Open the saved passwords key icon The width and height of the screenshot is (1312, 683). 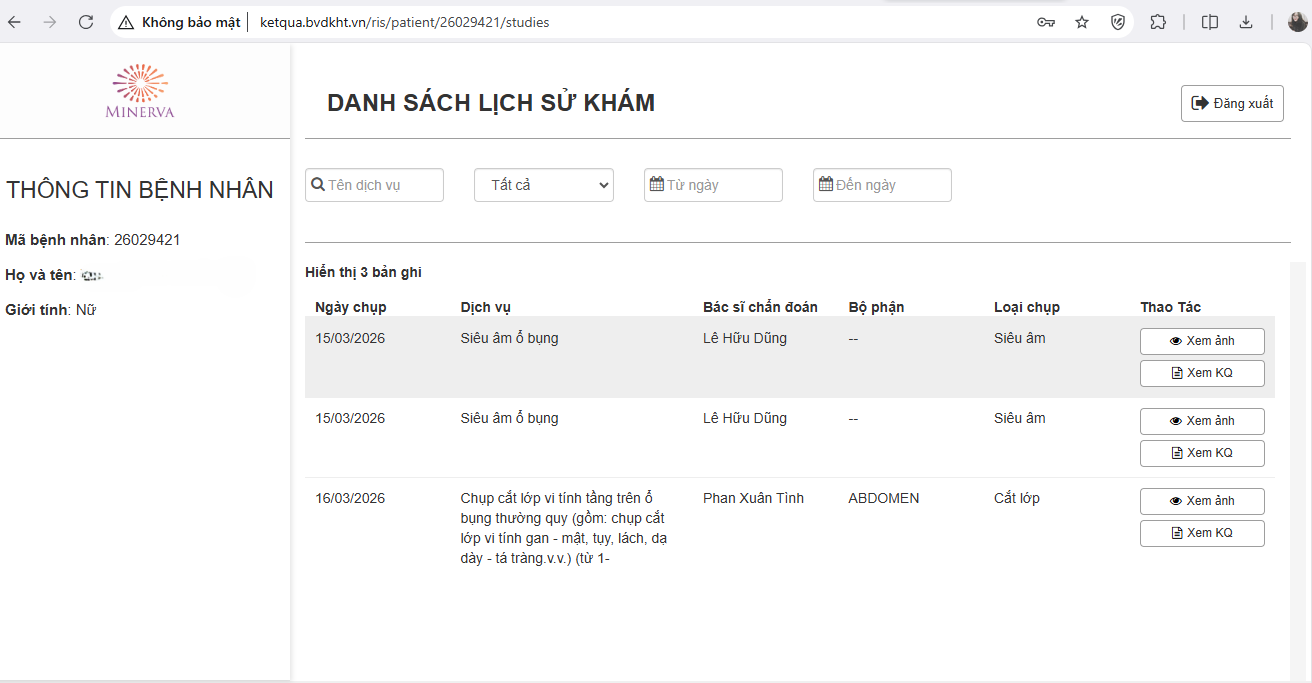pos(1046,22)
